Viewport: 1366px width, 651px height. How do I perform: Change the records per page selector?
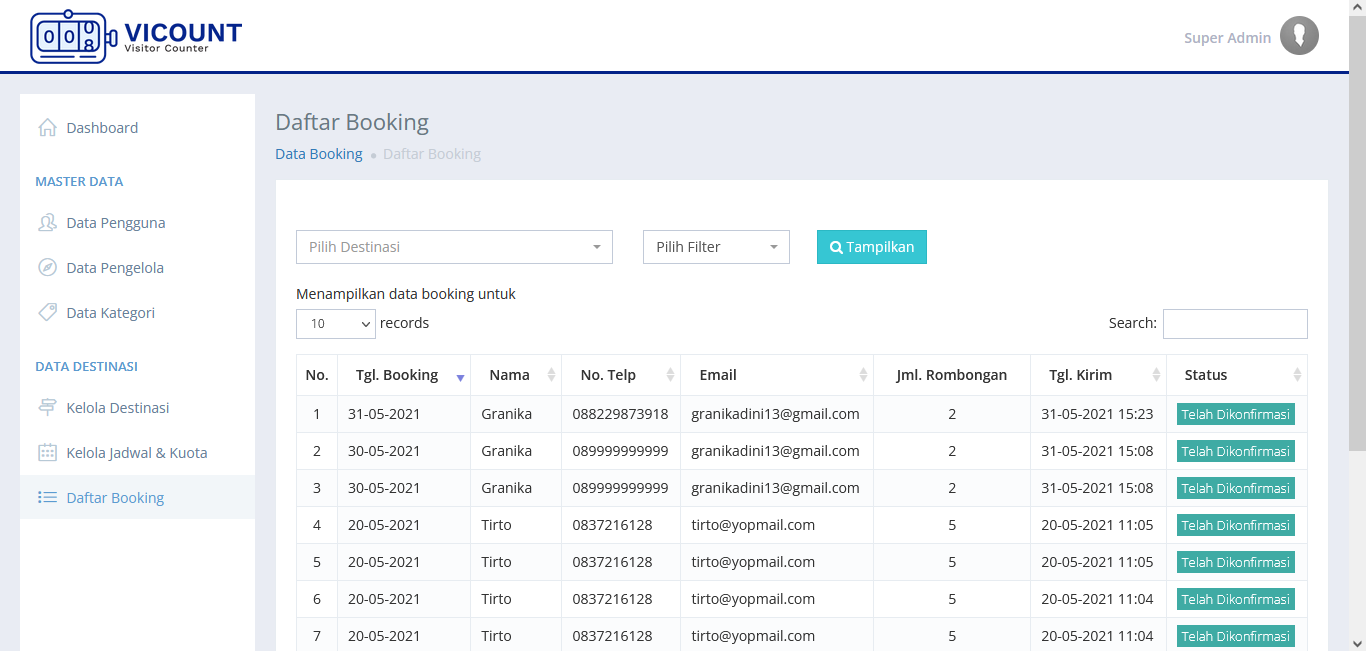click(x=336, y=324)
